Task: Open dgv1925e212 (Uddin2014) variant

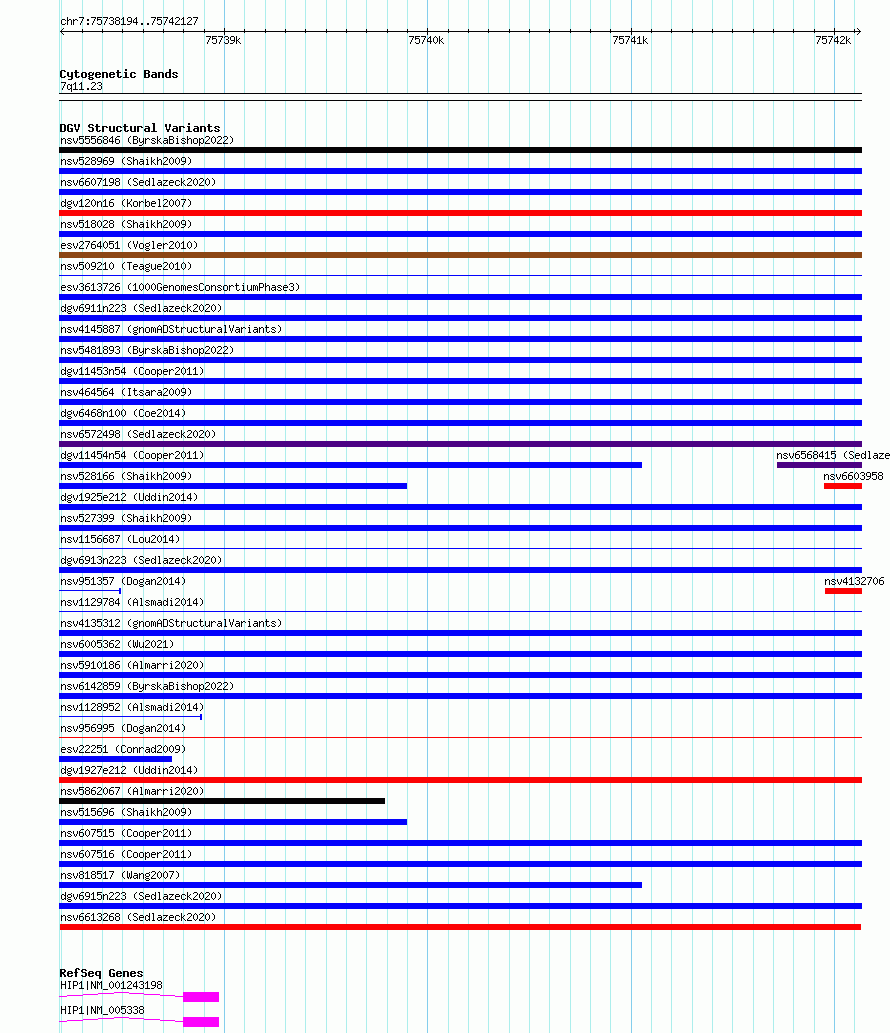Action: coord(129,499)
